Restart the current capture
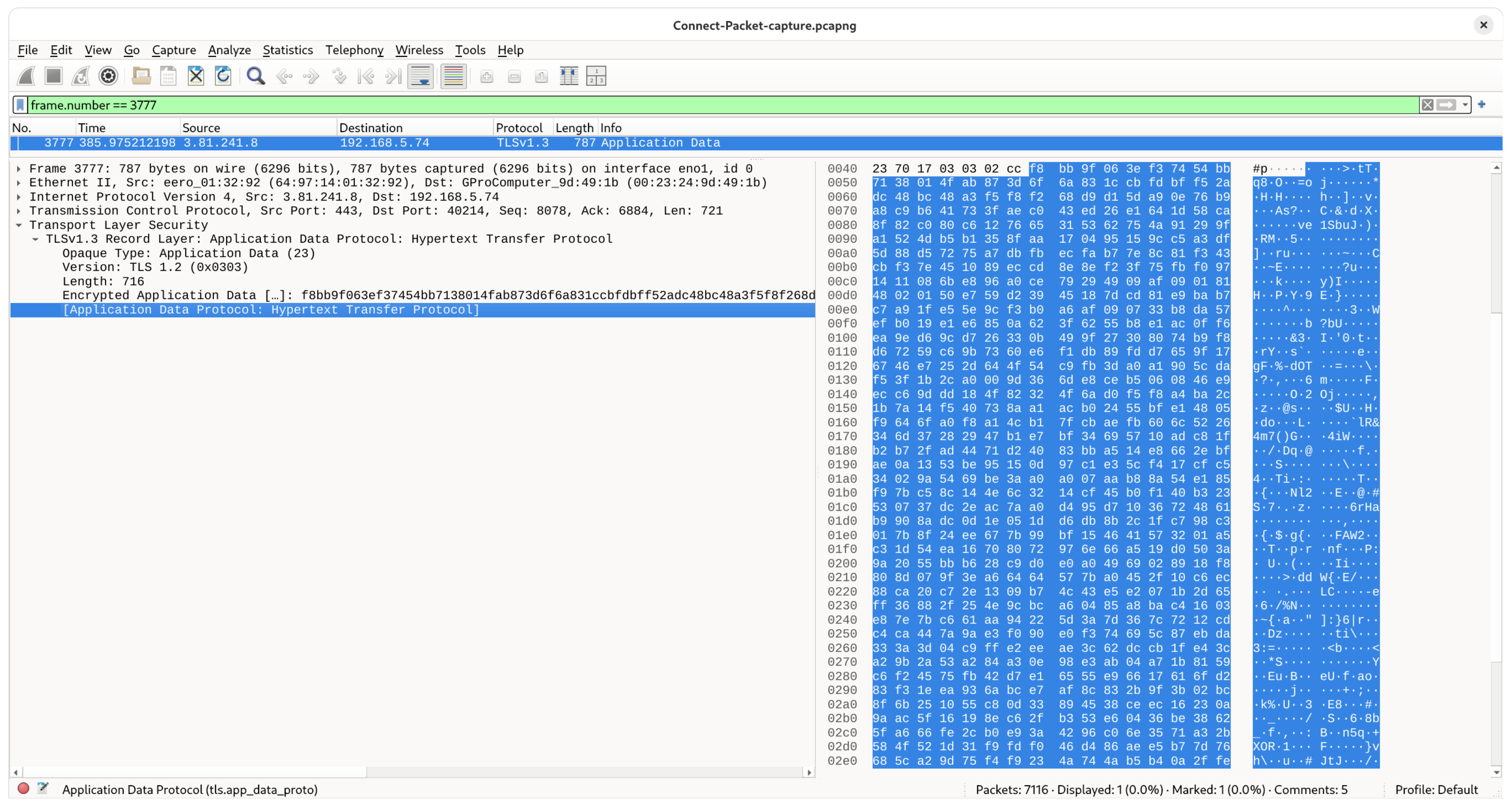Screen dimensions: 1512x807 tap(80, 76)
